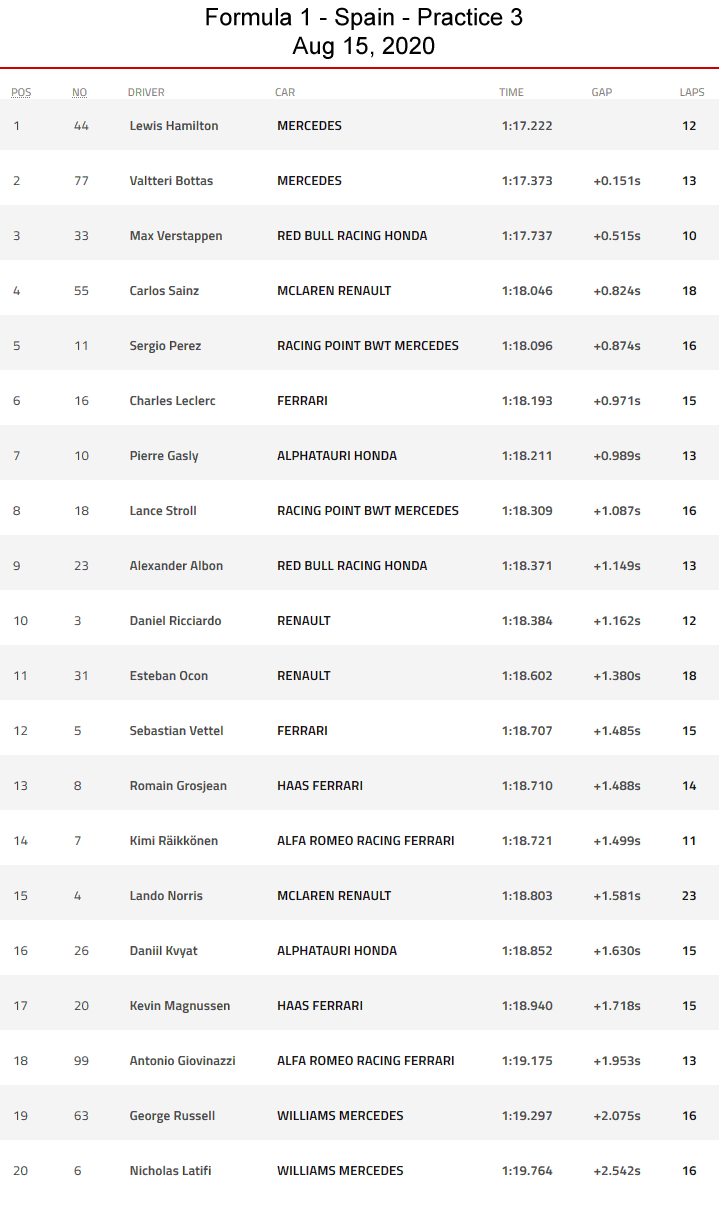The height and width of the screenshot is (1211, 719).
Task: Click the NO column header
Action: tap(79, 92)
